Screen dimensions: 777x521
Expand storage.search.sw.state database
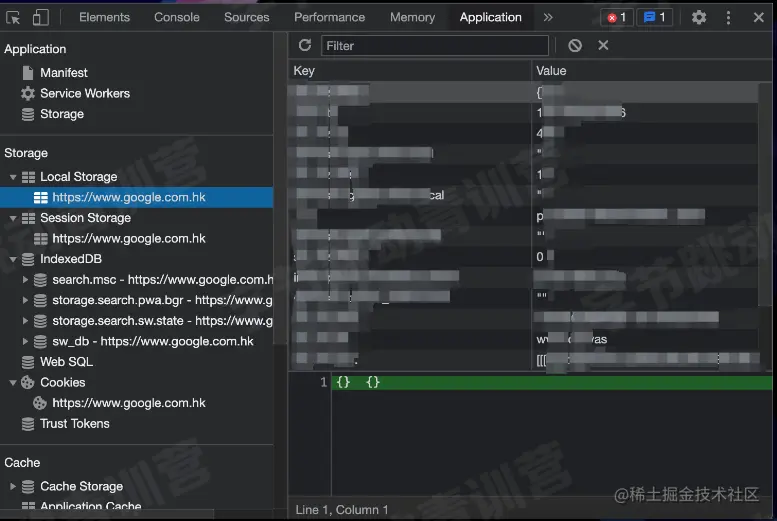pos(25,321)
